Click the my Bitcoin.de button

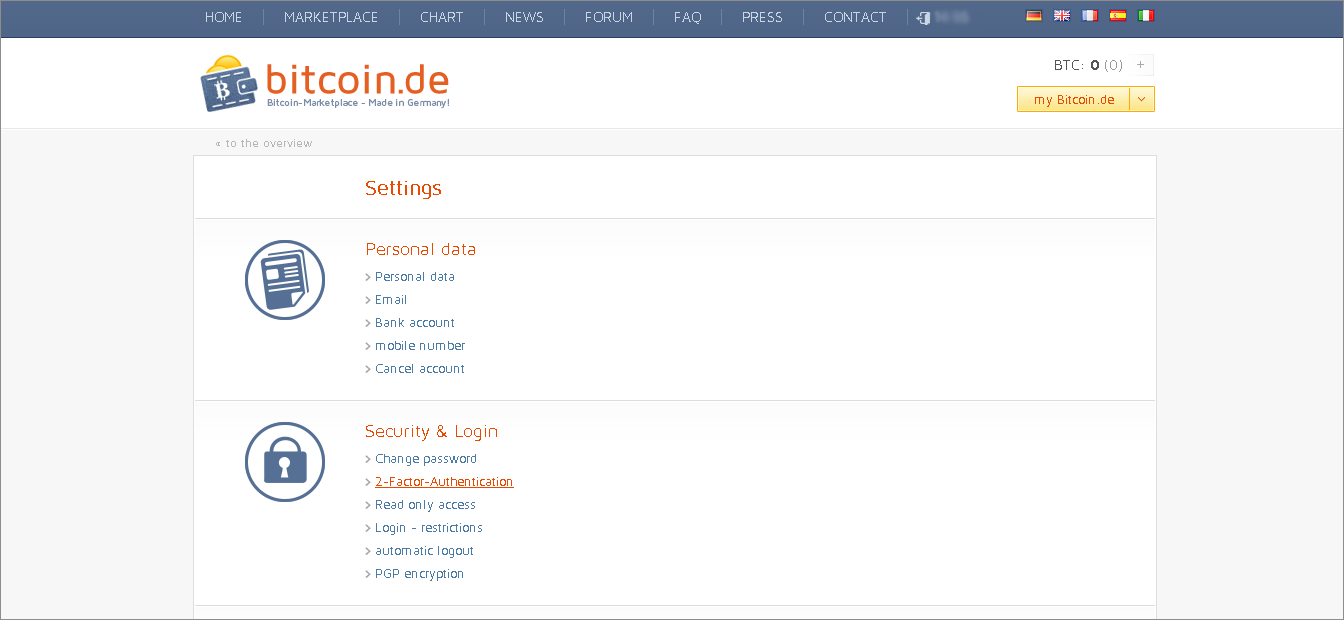(1074, 99)
